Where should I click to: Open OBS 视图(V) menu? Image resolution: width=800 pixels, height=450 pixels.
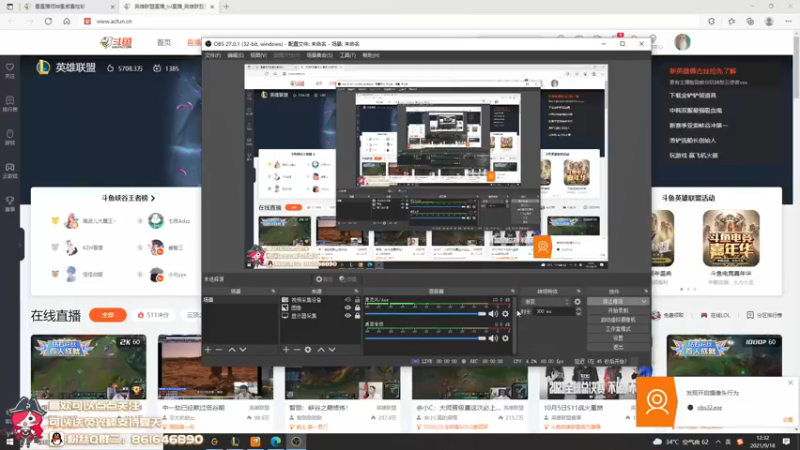pyautogui.click(x=258, y=55)
